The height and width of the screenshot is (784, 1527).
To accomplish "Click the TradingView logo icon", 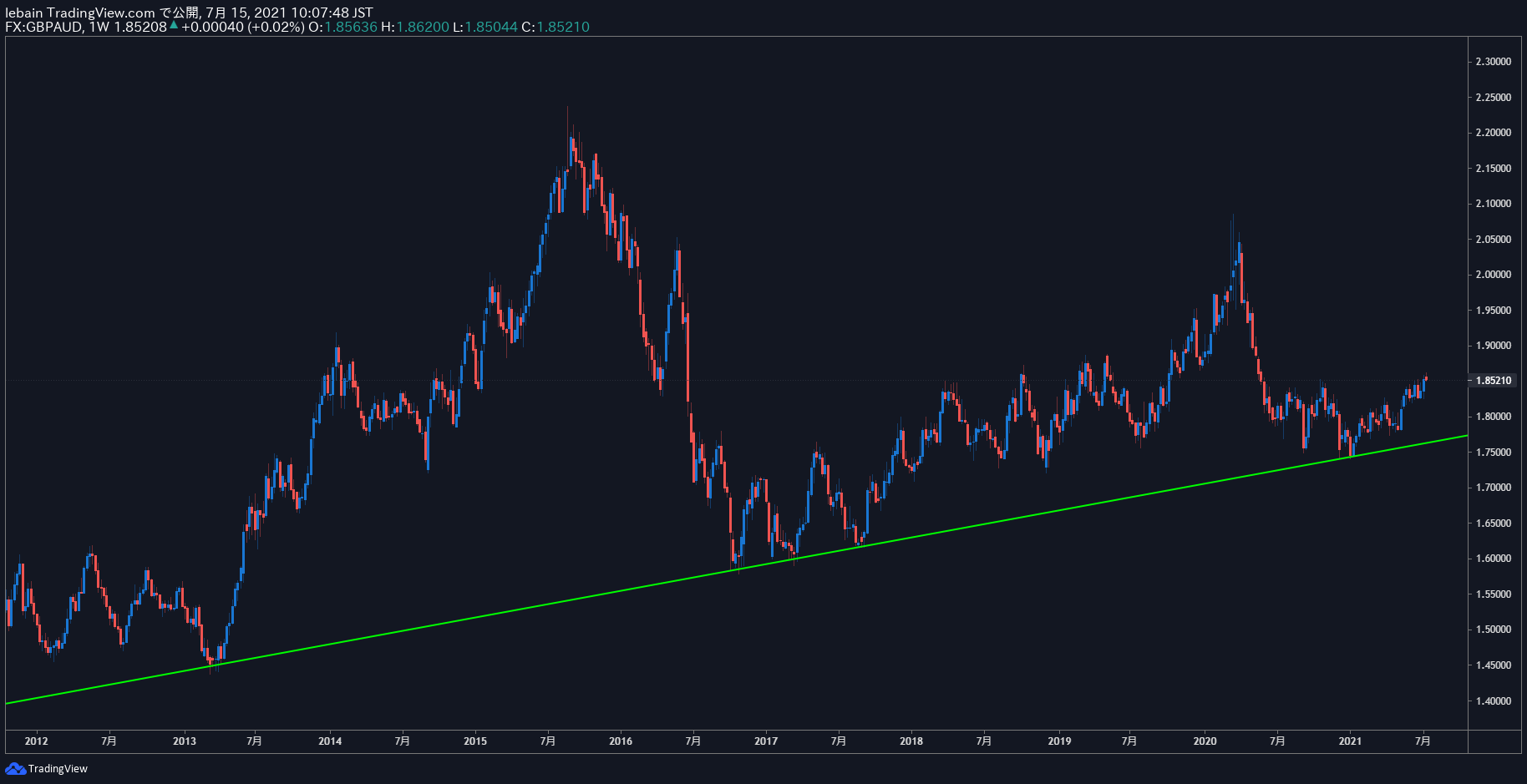I will coord(15,768).
